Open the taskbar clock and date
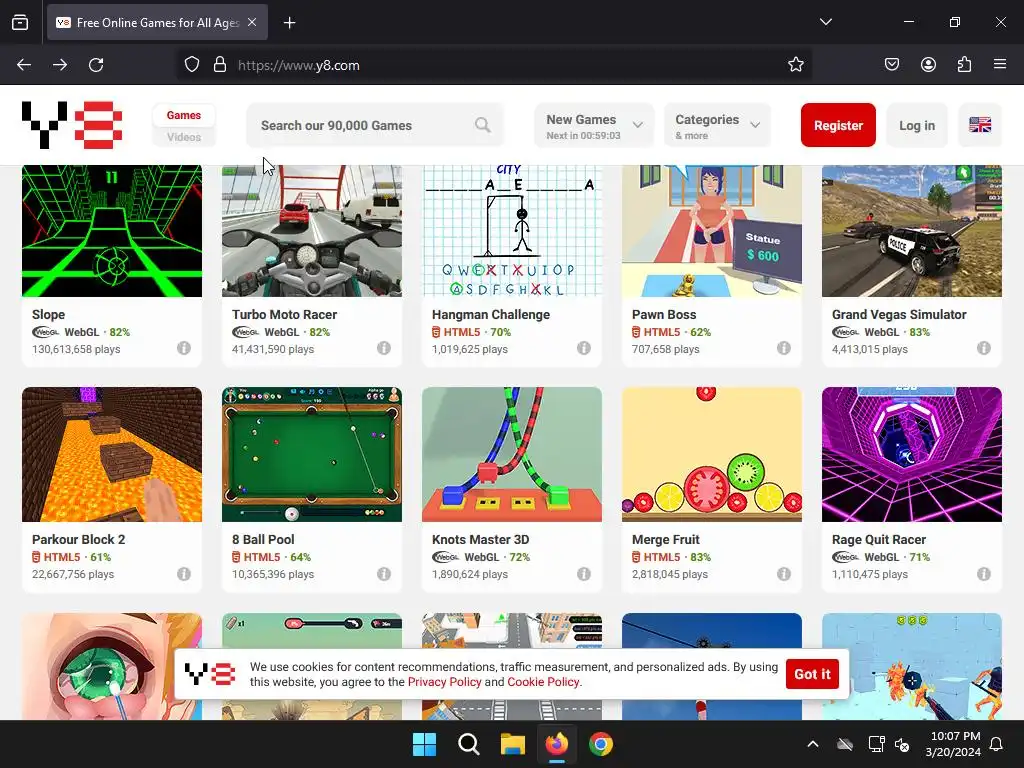This screenshot has width=1024, height=768. click(x=955, y=744)
